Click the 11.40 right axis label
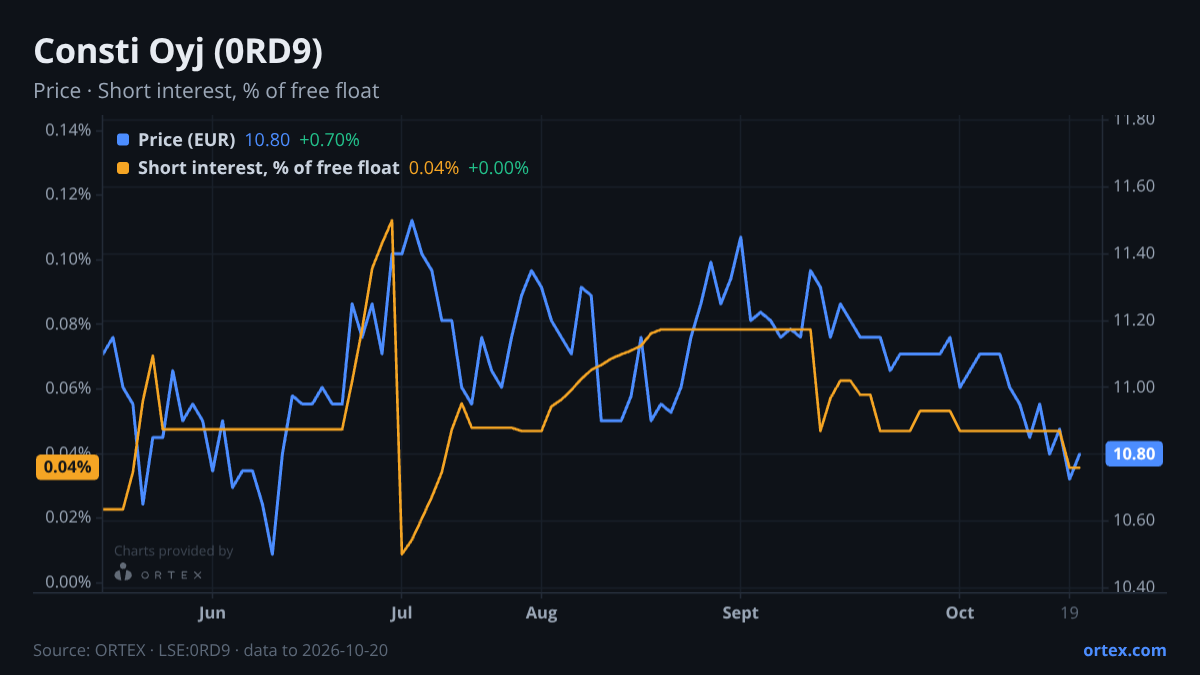This screenshot has height=675, width=1200. (x=1134, y=253)
